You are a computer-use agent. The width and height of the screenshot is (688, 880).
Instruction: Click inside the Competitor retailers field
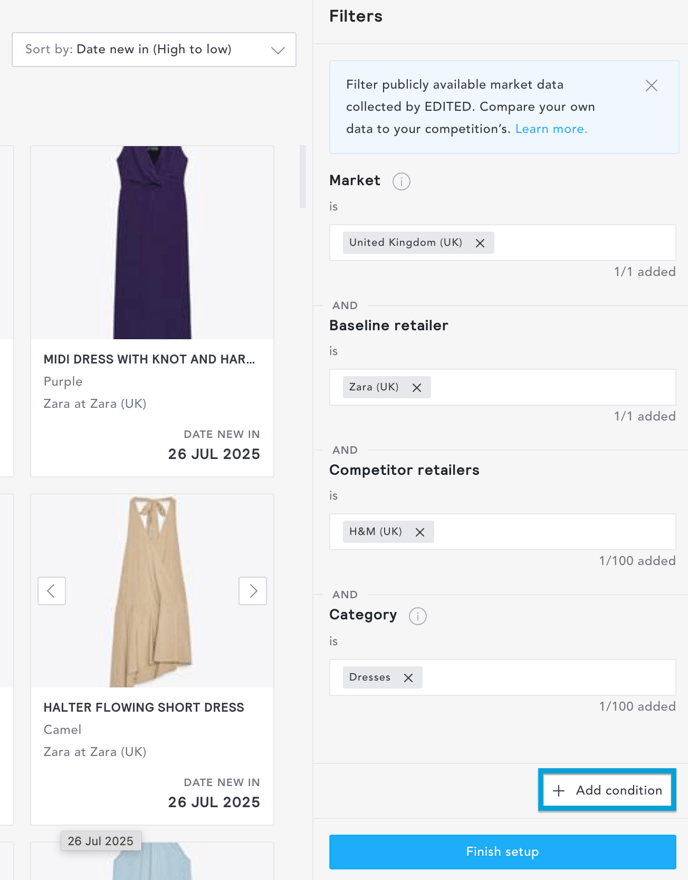554,531
